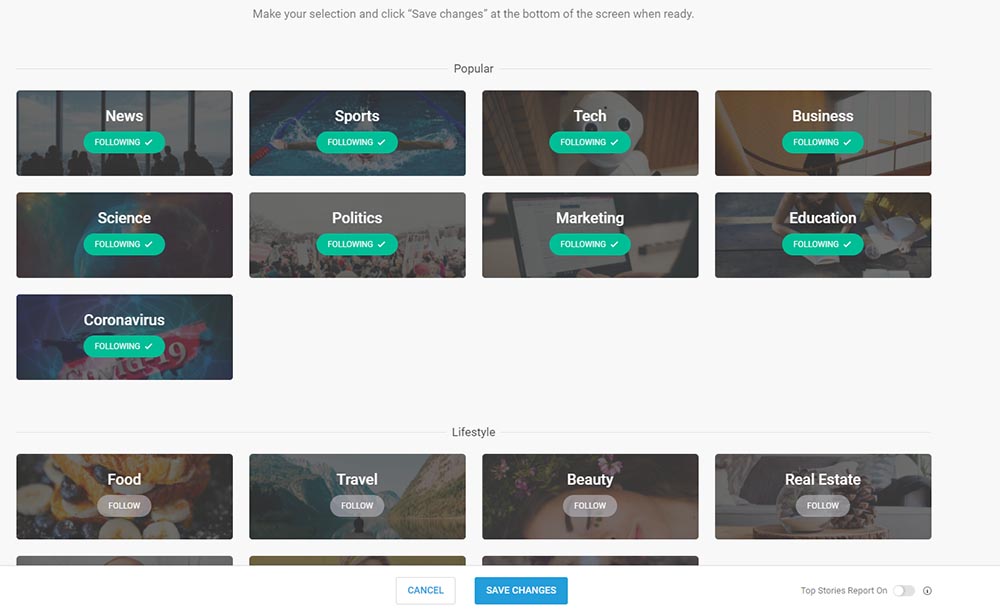Unfollow the Sports topic

tap(357, 142)
